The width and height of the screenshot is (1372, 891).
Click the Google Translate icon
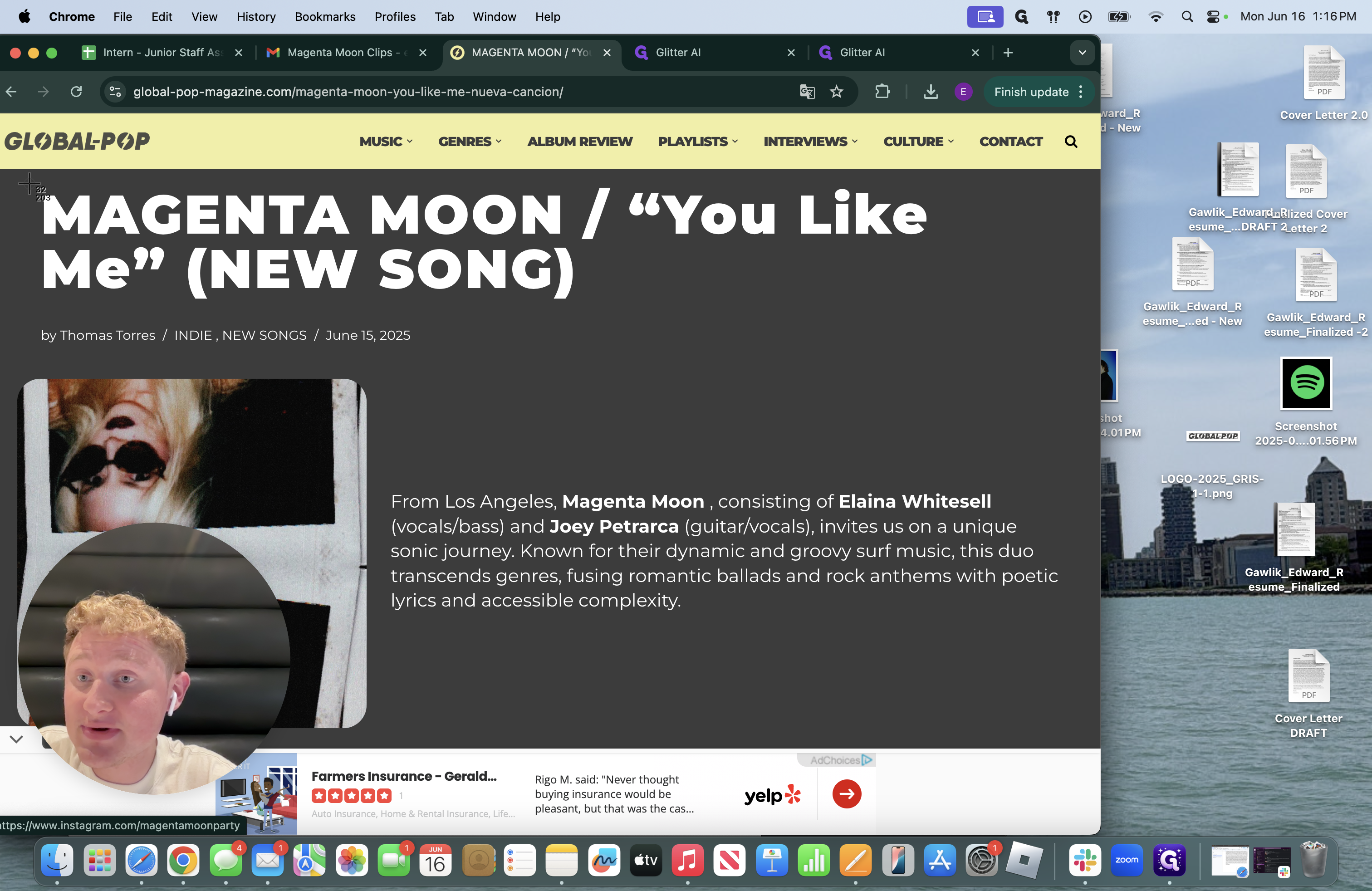tap(807, 92)
